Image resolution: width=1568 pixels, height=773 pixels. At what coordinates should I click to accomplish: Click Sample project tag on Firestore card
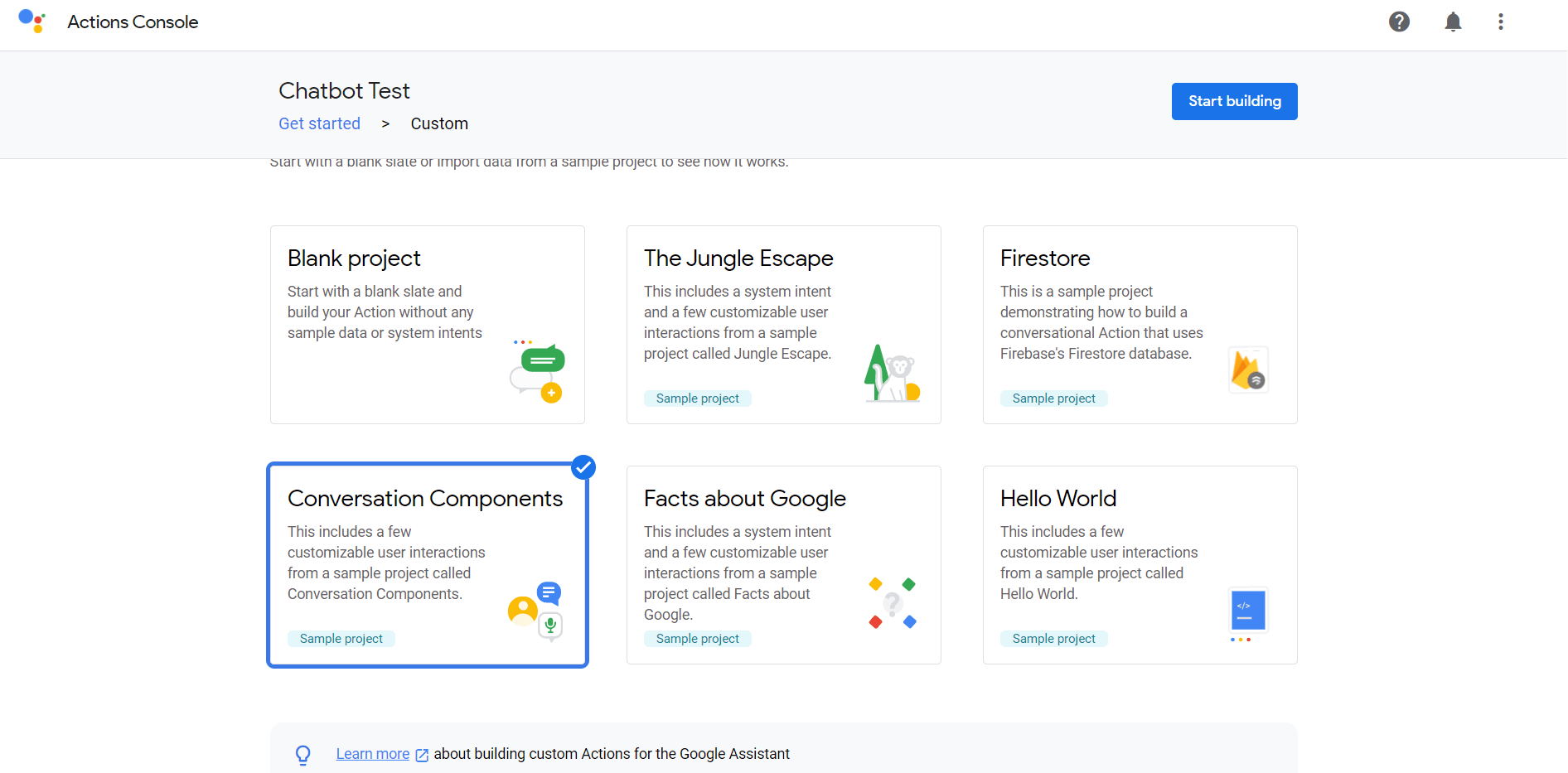coord(1054,399)
